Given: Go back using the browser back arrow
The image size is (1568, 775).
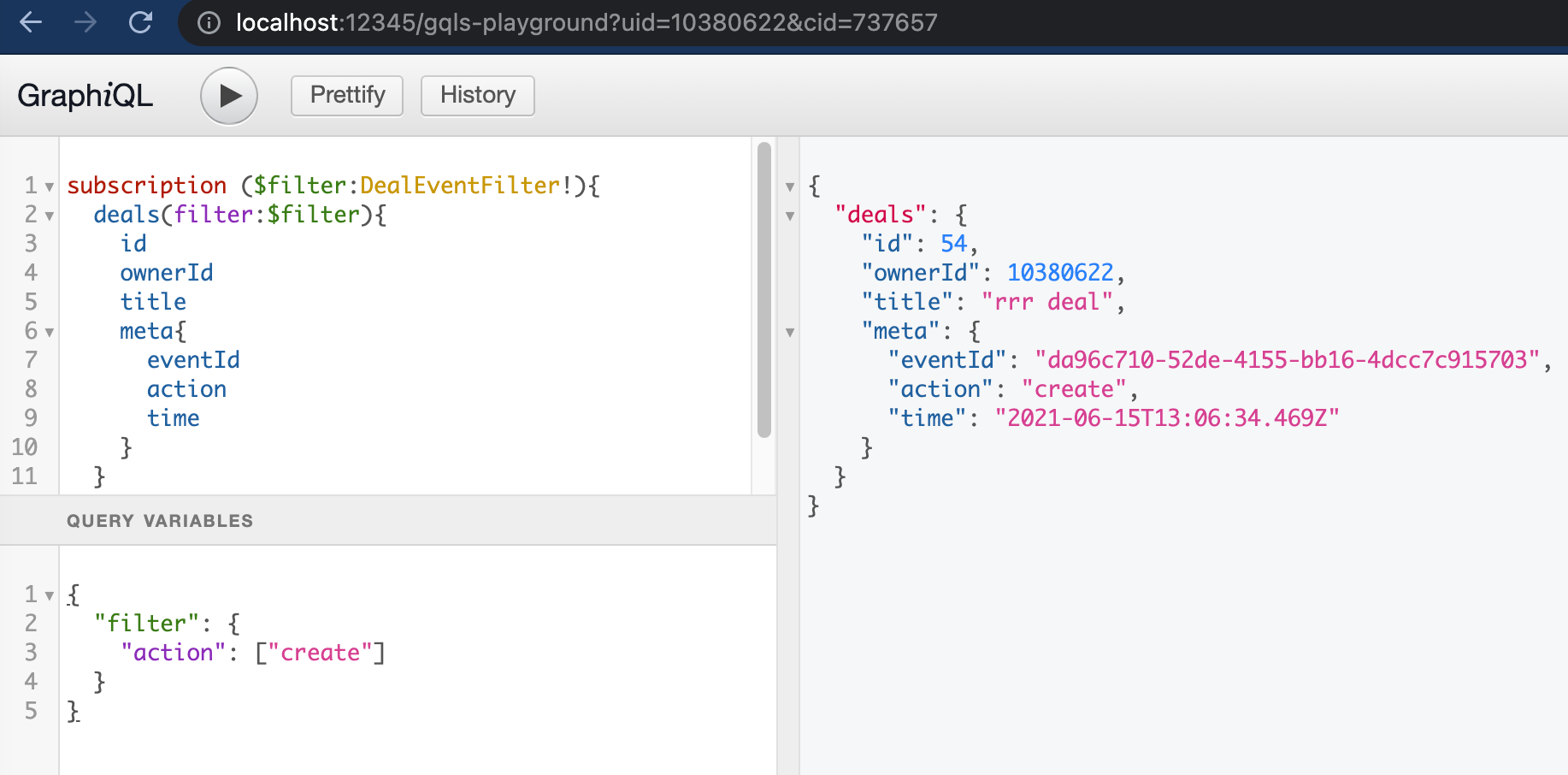Looking at the screenshot, I should point(31,22).
